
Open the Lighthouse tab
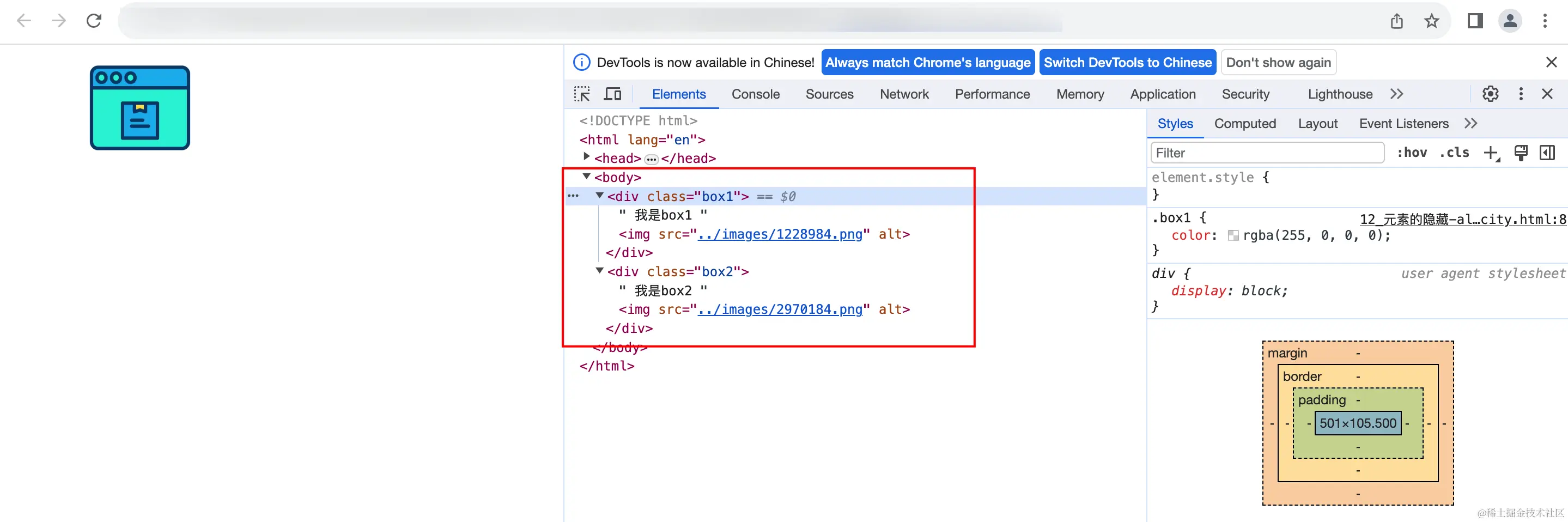[1340, 94]
